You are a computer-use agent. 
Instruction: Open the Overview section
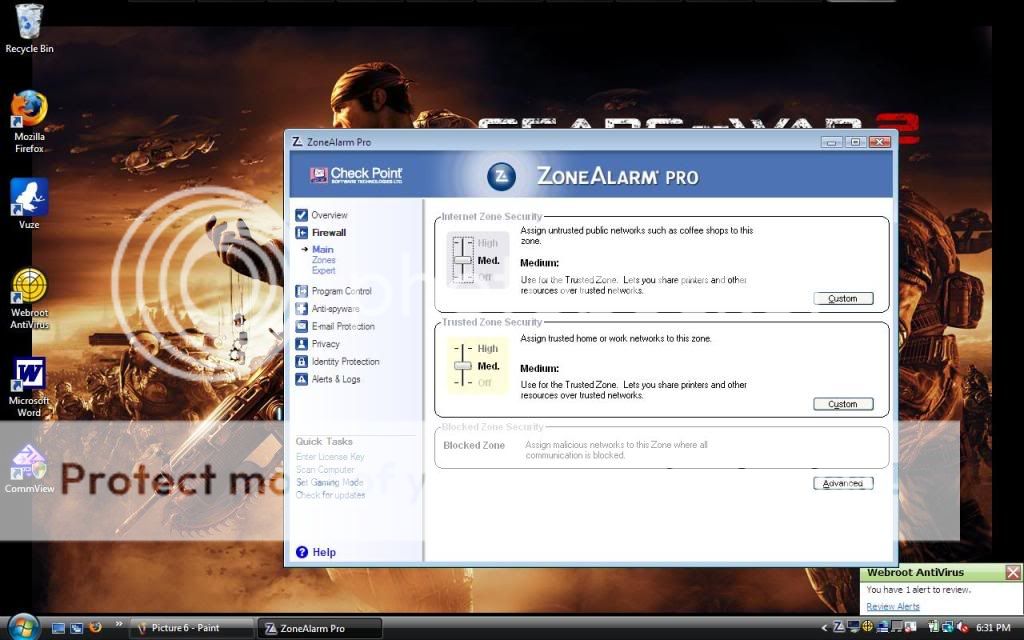pos(329,215)
